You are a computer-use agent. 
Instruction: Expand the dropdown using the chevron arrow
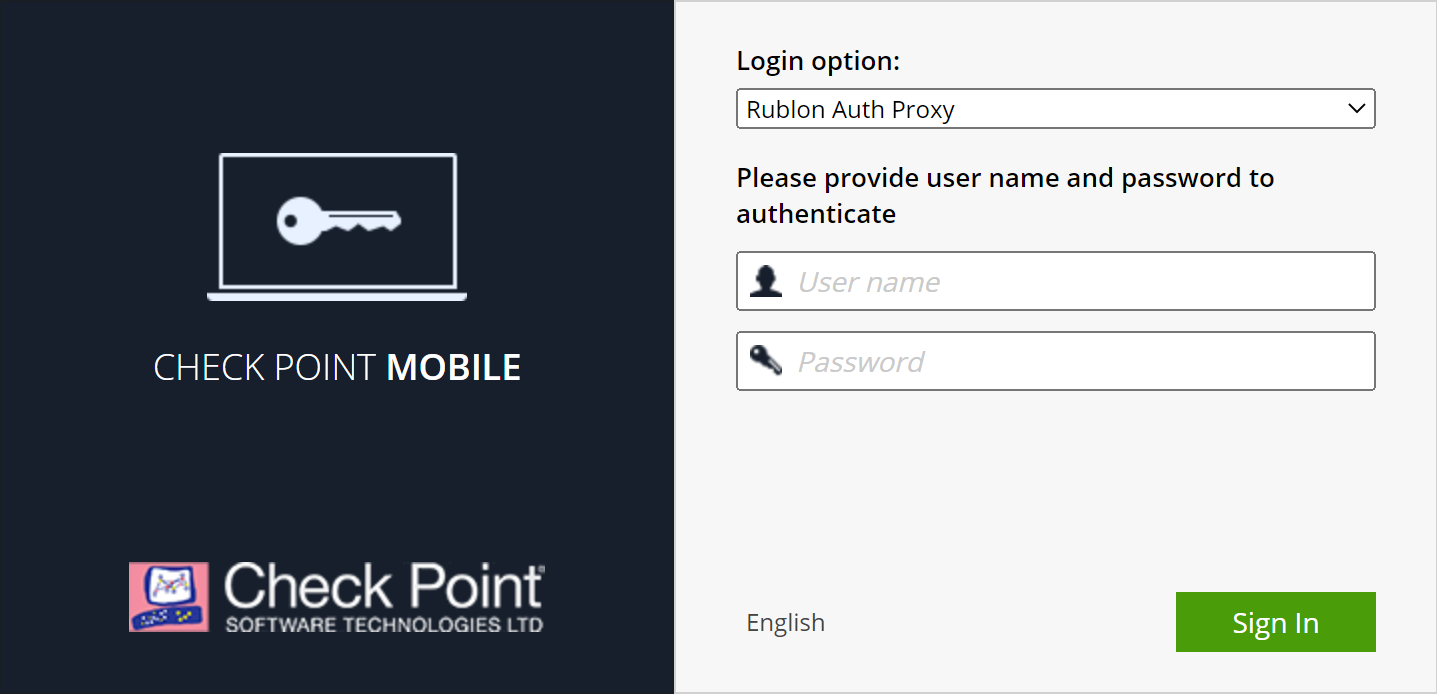[x=1356, y=108]
